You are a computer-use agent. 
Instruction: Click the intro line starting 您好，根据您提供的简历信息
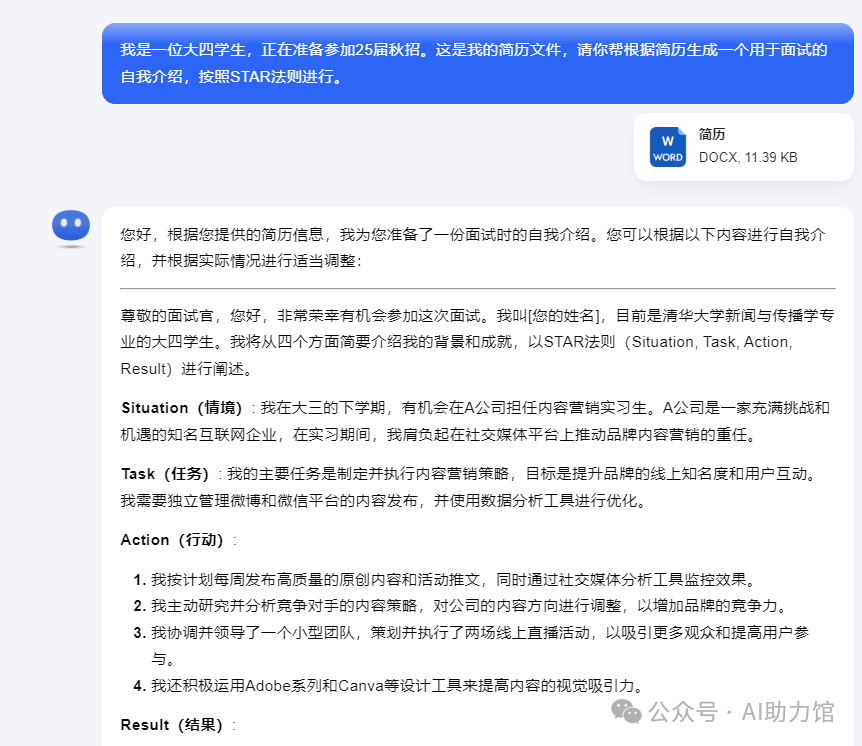pyautogui.click(x=473, y=248)
